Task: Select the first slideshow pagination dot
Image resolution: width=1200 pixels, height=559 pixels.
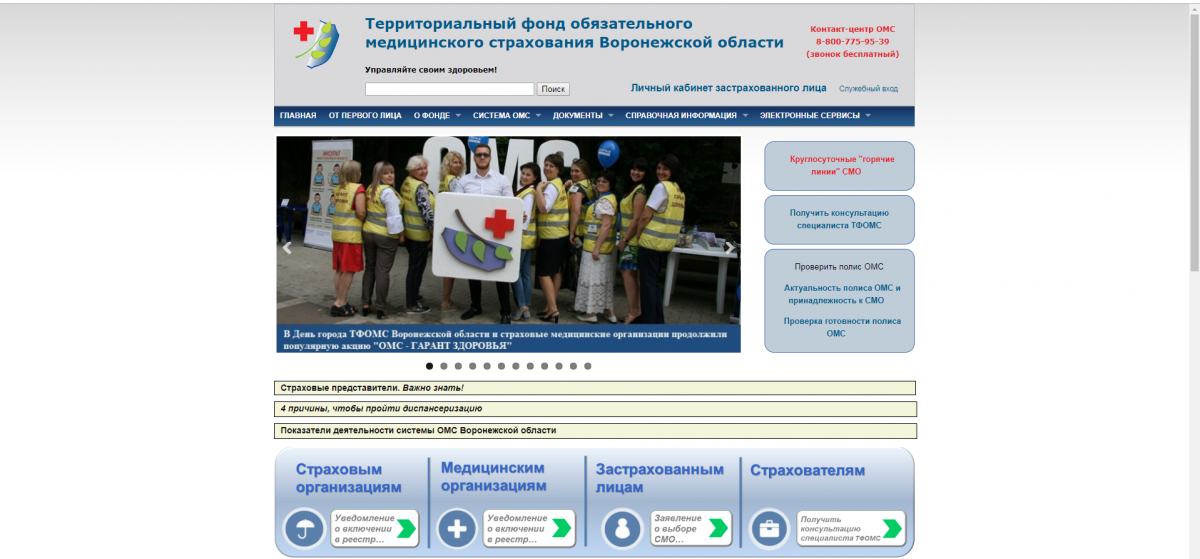Action: (x=430, y=366)
